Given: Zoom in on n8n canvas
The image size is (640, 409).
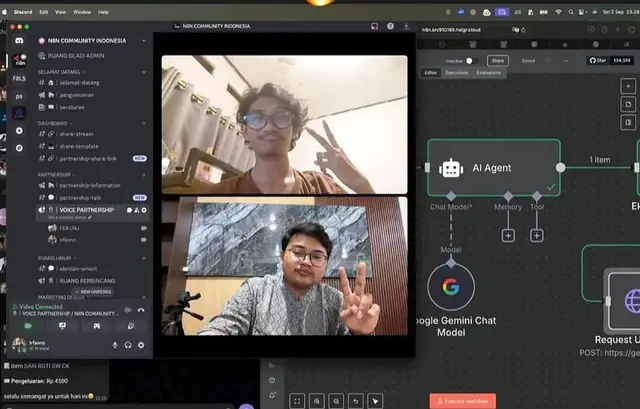Looking at the screenshot, I should click(317, 401).
